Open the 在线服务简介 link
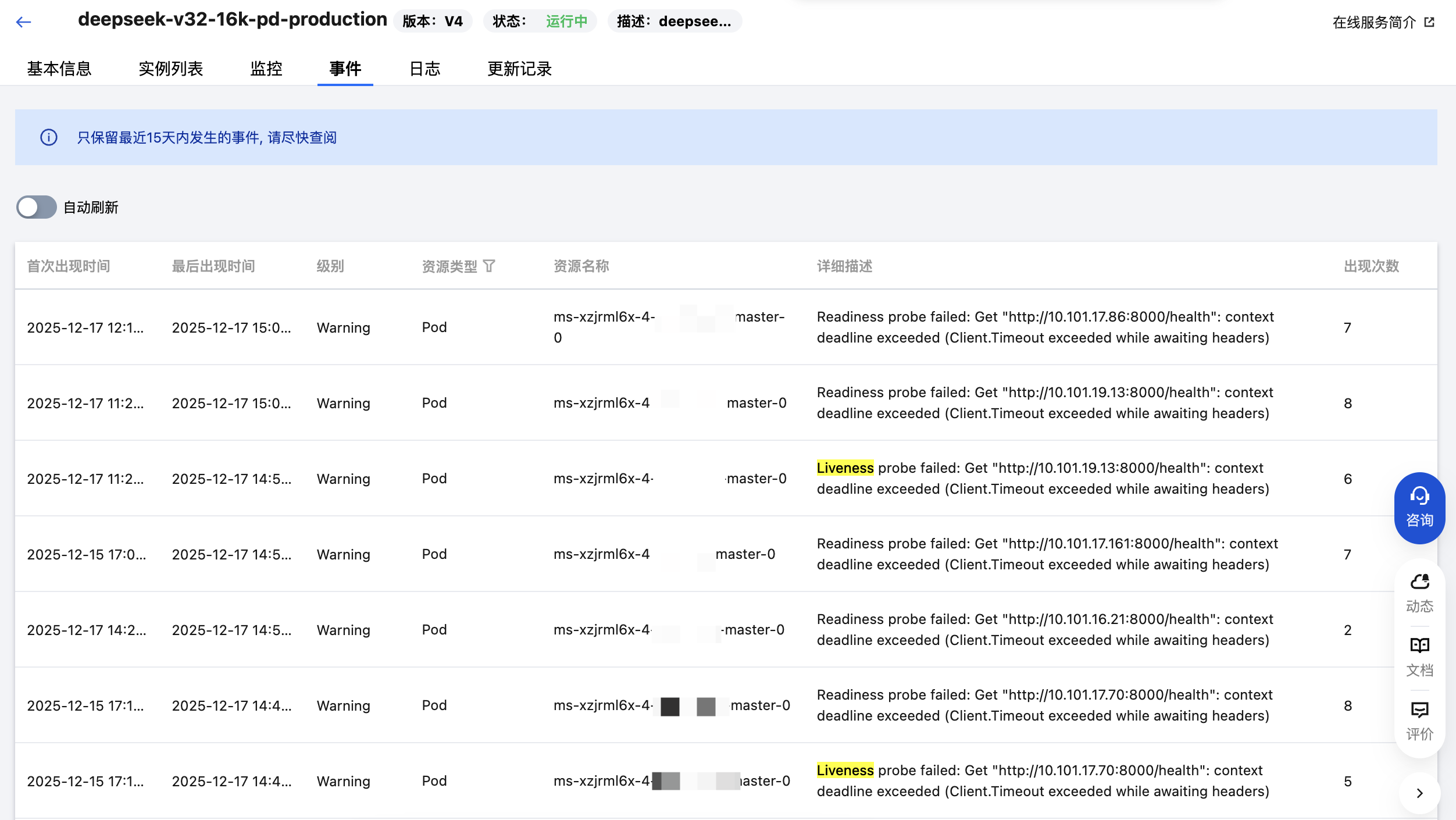 [x=1373, y=22]
